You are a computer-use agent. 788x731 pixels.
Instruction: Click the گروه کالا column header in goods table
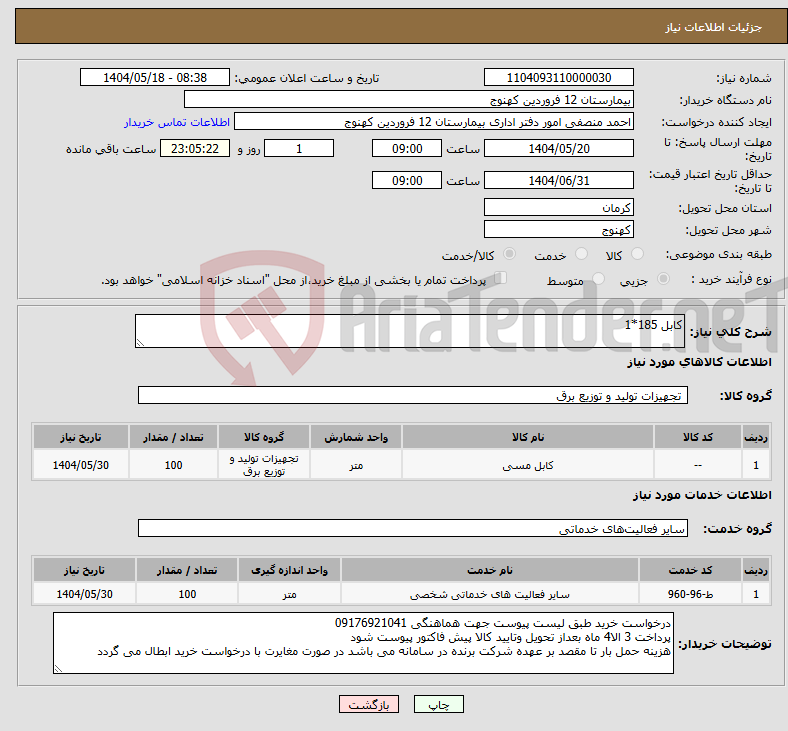264,437
